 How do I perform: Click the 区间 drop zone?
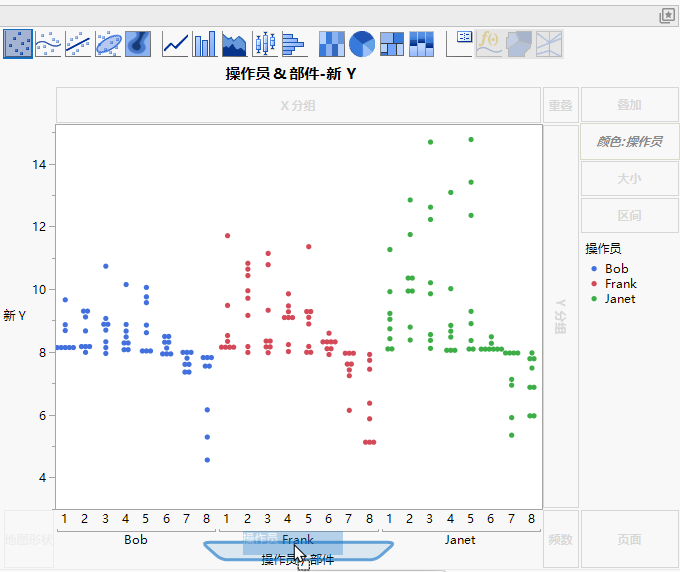[x=629, y=216]
